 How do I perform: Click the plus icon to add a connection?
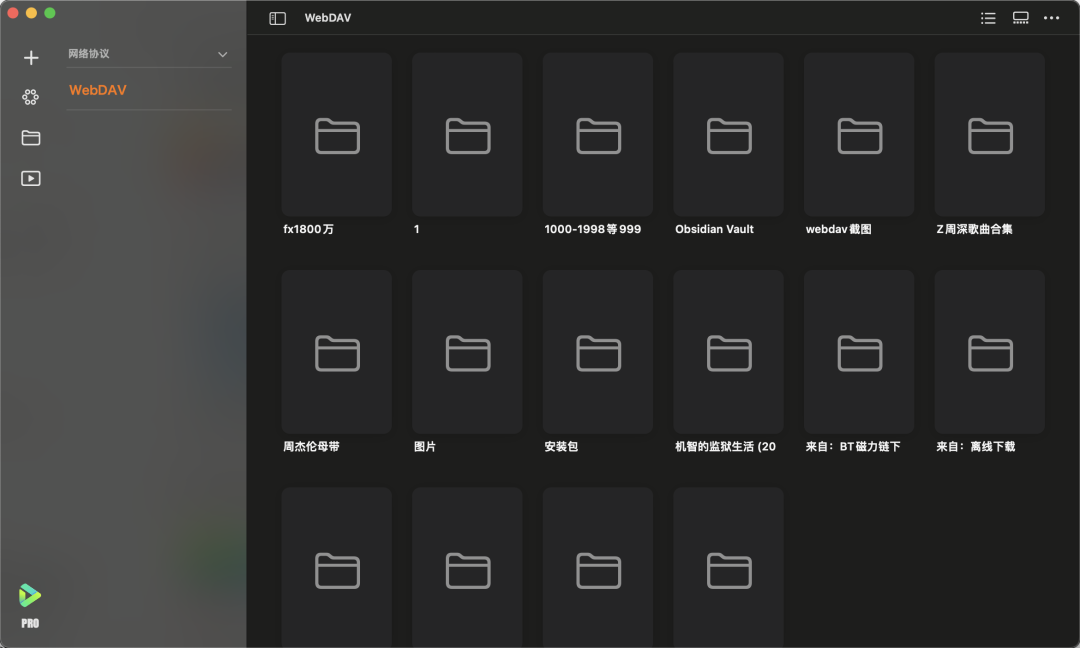coord(31,58)
